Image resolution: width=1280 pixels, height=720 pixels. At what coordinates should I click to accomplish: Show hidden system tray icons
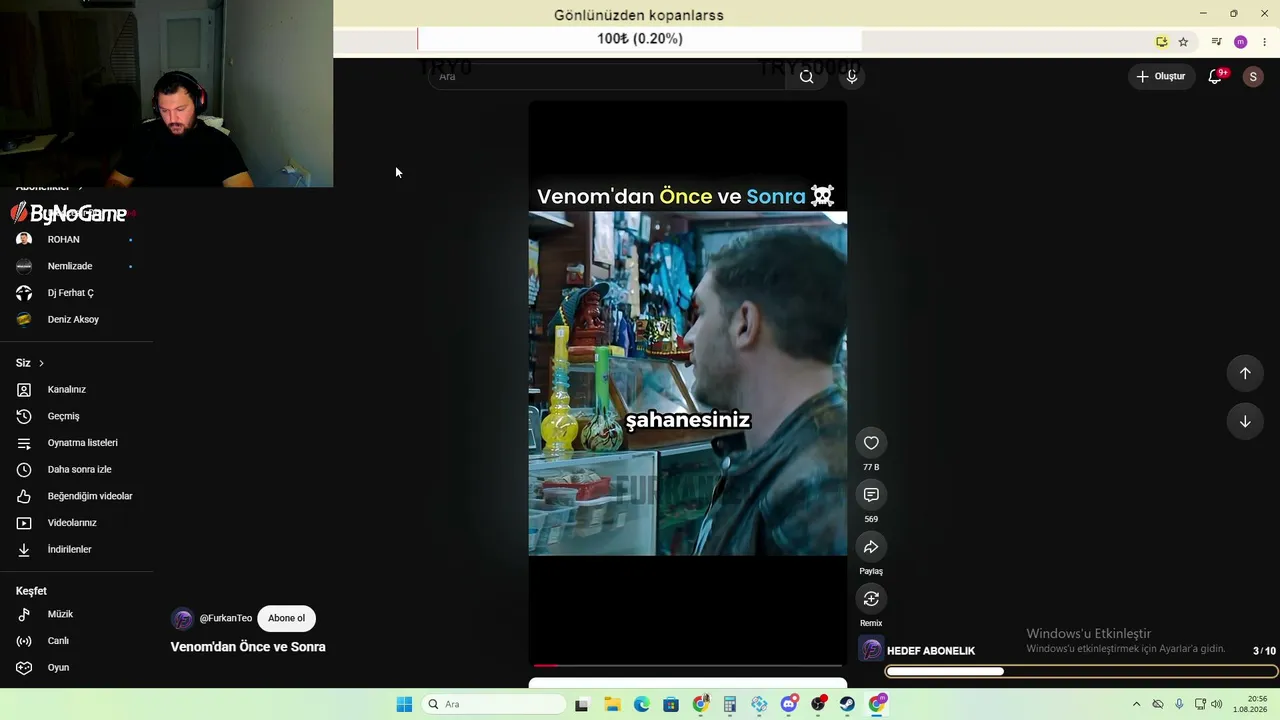[x=1136, y=704]
